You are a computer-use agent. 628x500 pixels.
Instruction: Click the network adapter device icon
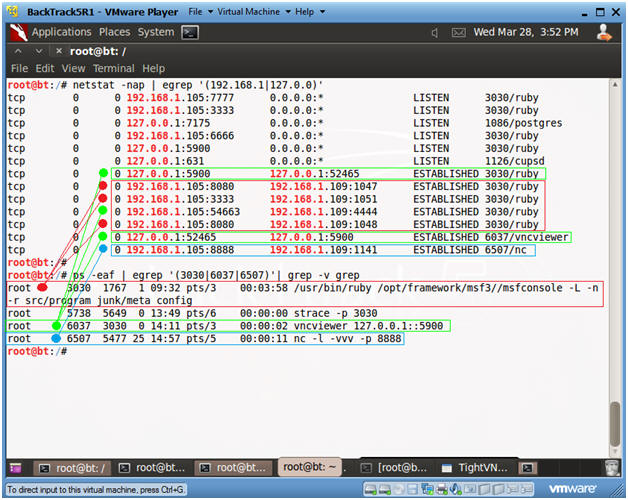427,489
